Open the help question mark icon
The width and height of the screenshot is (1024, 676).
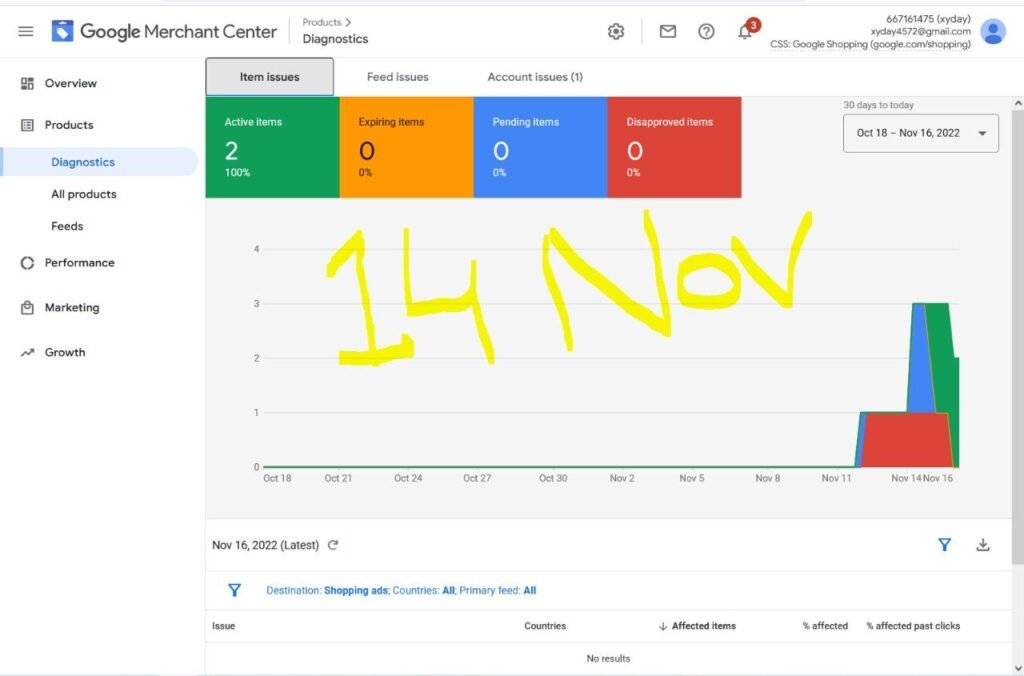point(706,31)
